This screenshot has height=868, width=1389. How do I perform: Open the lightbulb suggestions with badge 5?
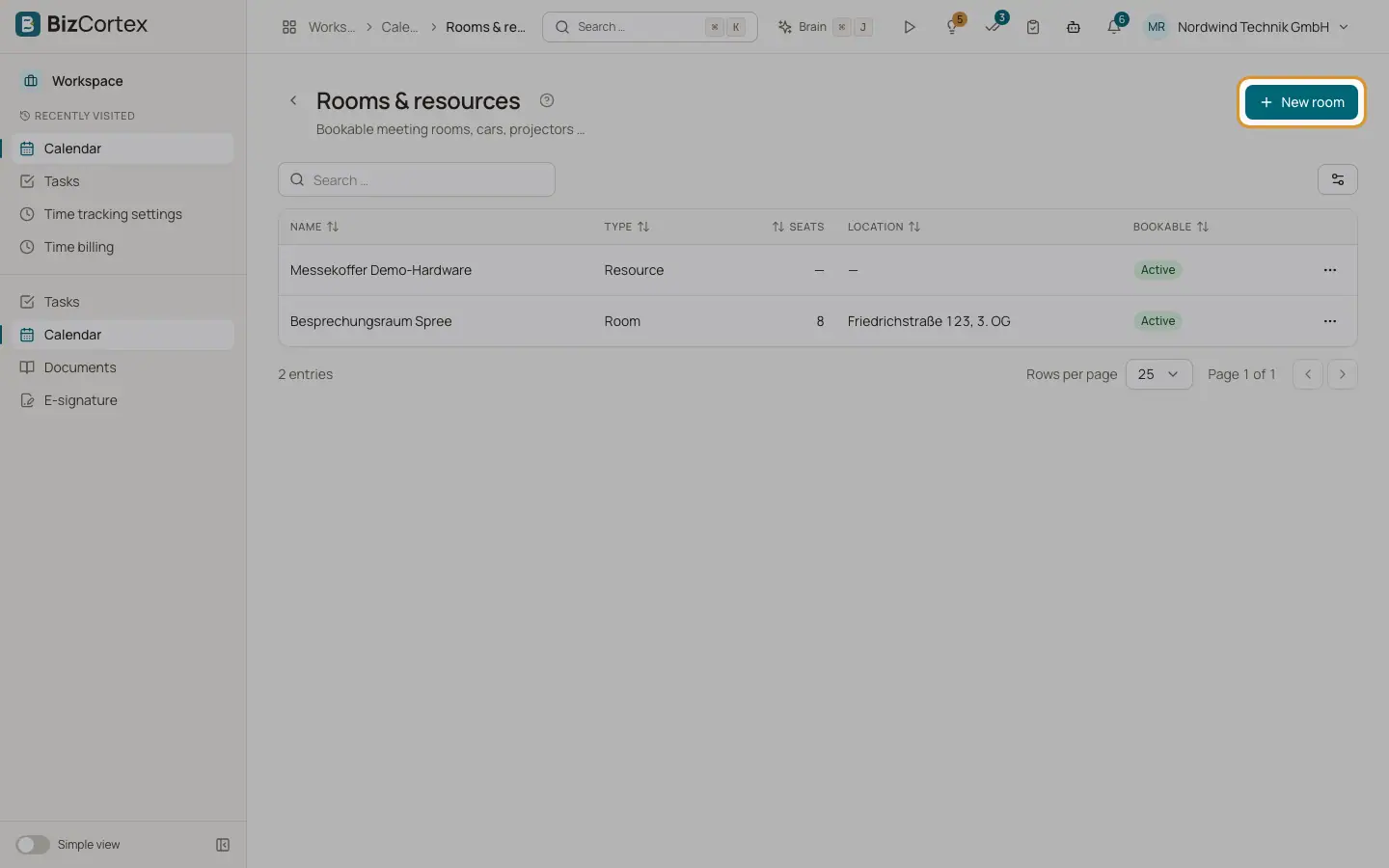click(x=953, y=27)
